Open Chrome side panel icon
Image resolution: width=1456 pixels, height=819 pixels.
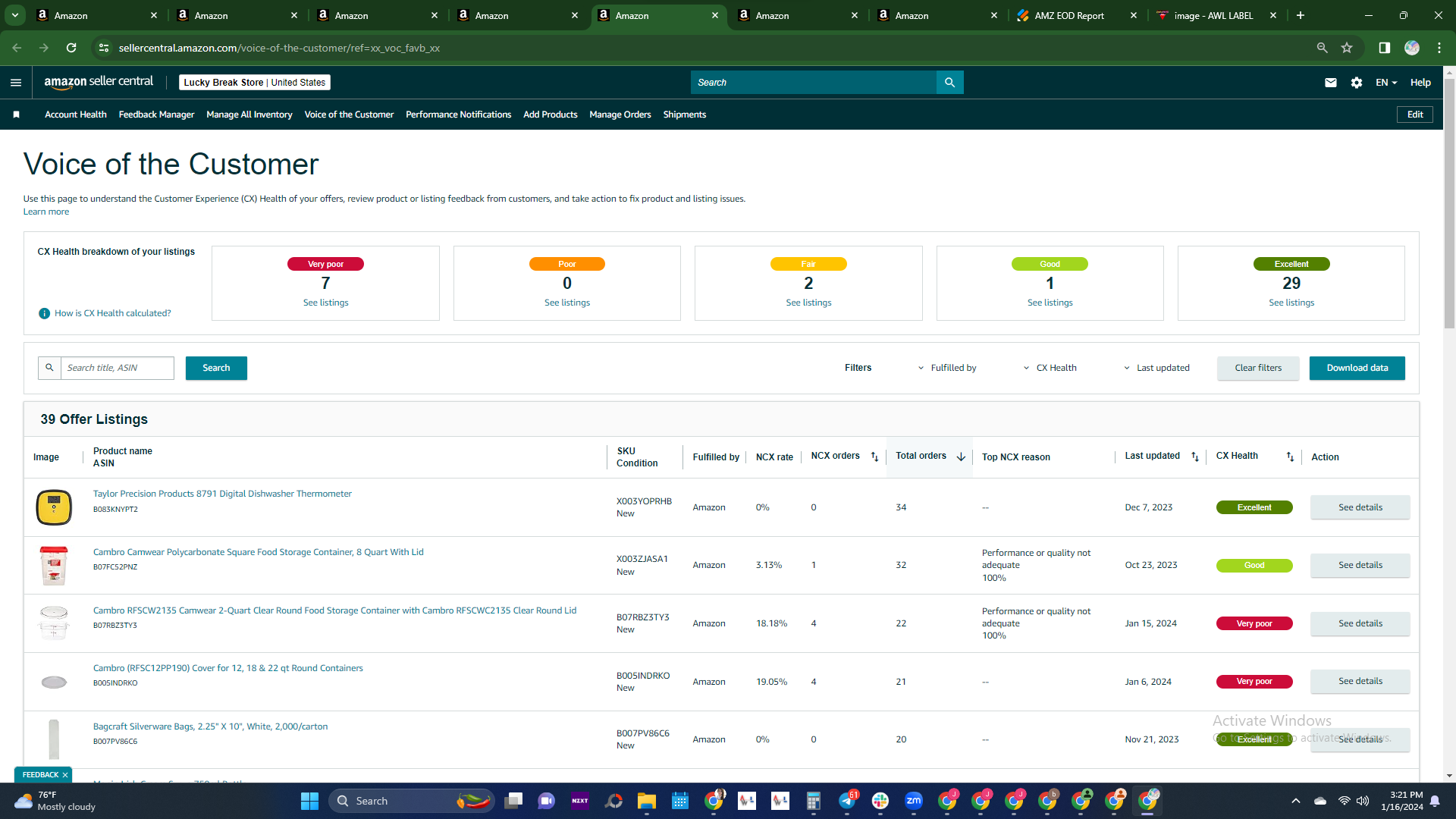tap(1385, 48)
